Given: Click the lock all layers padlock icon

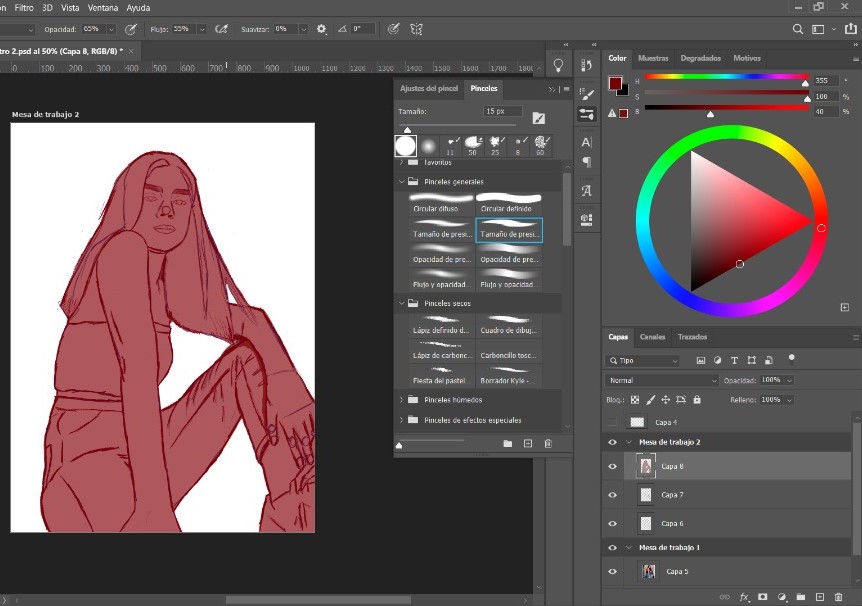Looking at the screenshot, I should 697,400.
